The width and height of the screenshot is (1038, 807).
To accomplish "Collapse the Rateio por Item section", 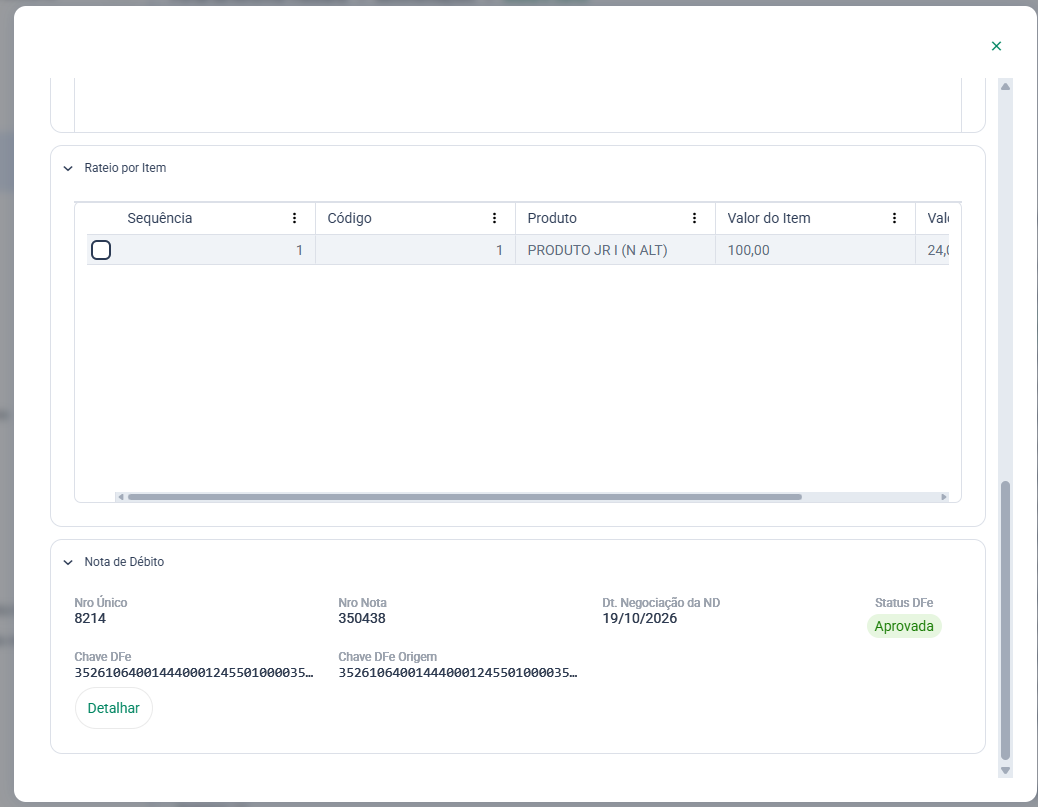I will [68, 168].
